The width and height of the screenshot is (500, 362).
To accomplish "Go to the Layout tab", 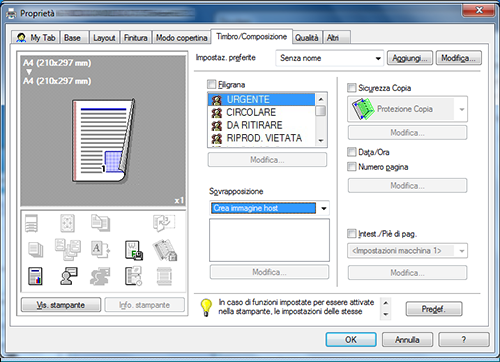I will [104, 38].
